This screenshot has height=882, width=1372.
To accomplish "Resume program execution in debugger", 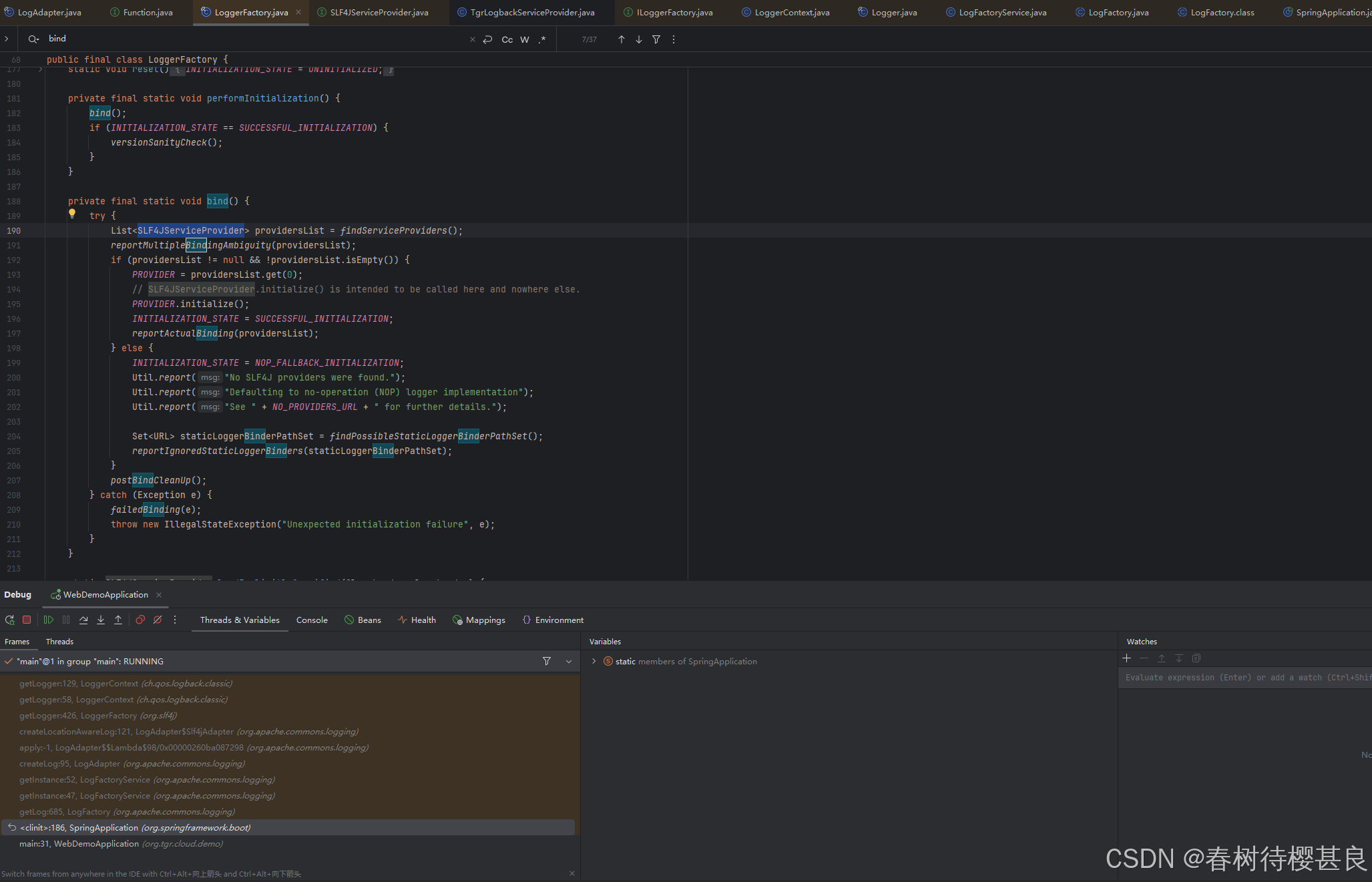I will tap(49, 620).
